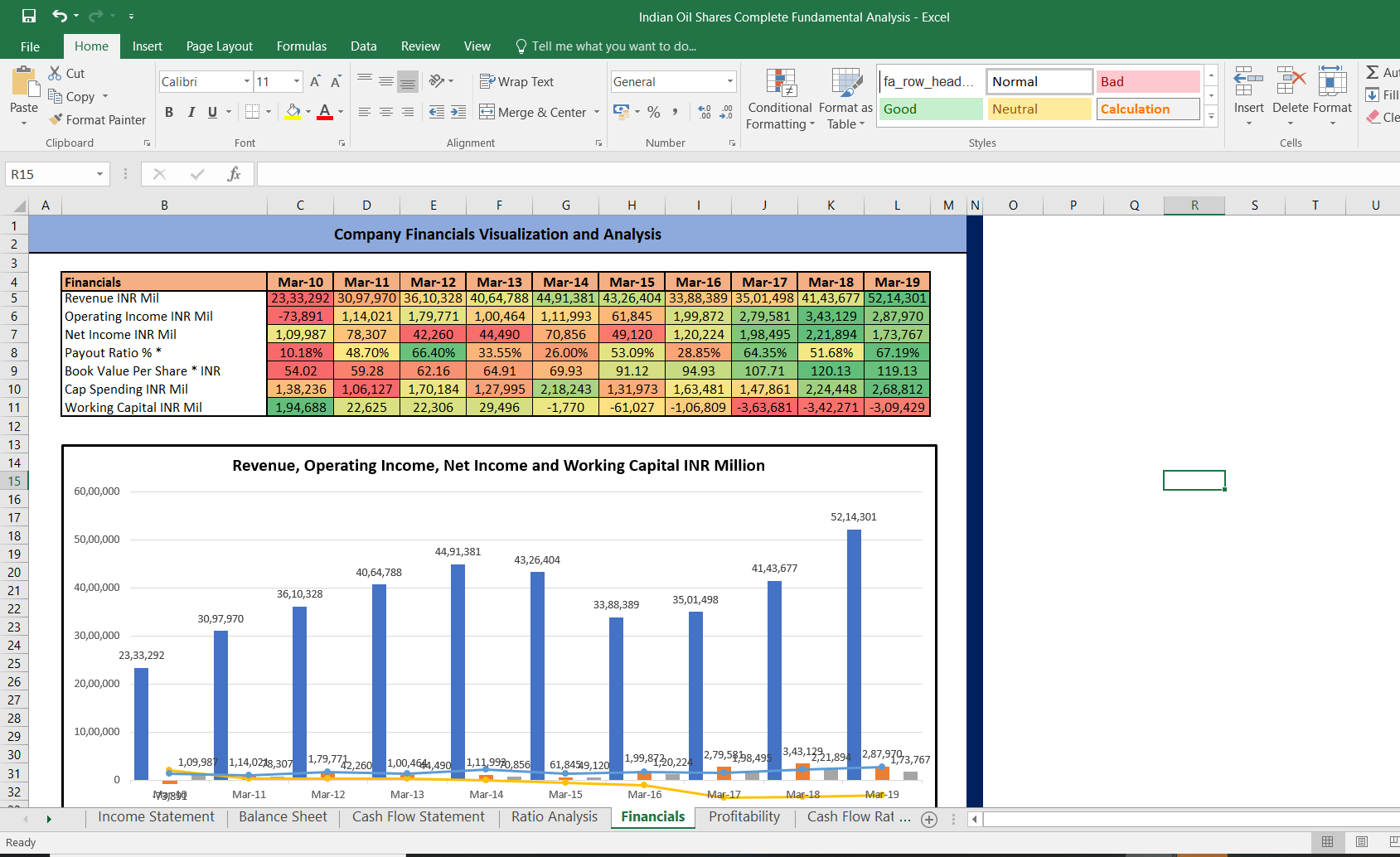
Task: Click the font color red swatch
Action: [325, 112]
